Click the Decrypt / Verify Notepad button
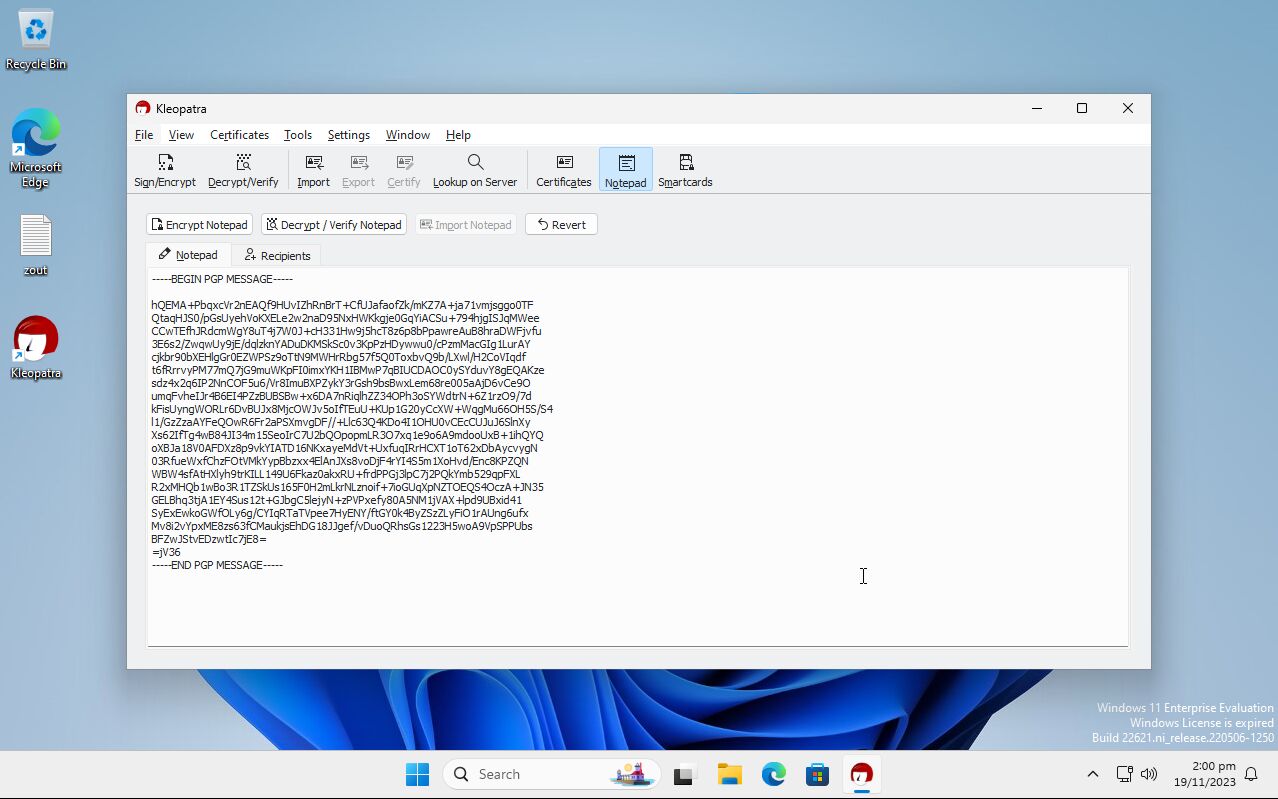The width and height of the screenshot is (1278, 799). (x=333, y=224)
